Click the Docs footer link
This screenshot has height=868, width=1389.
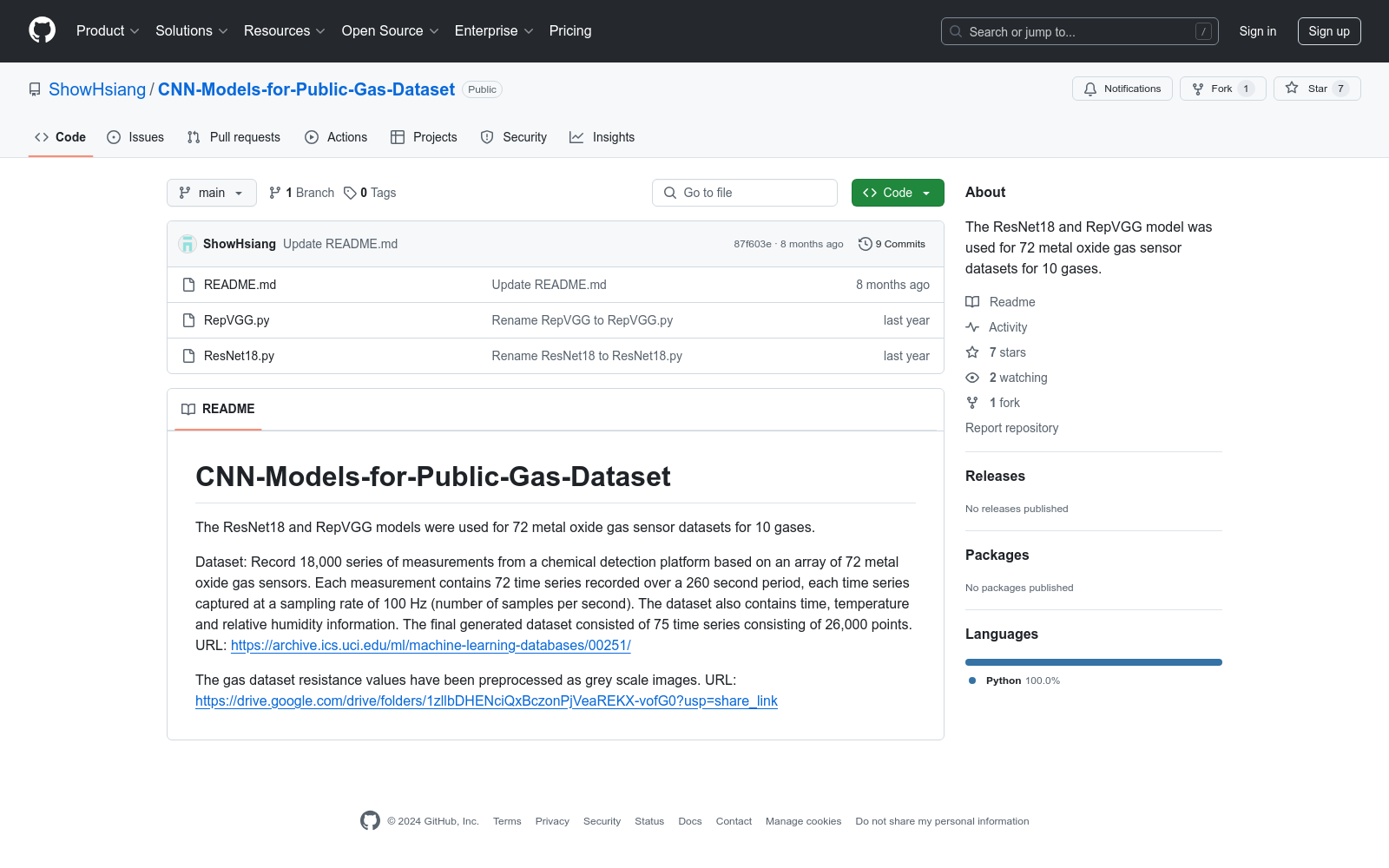tap(690, 821)
